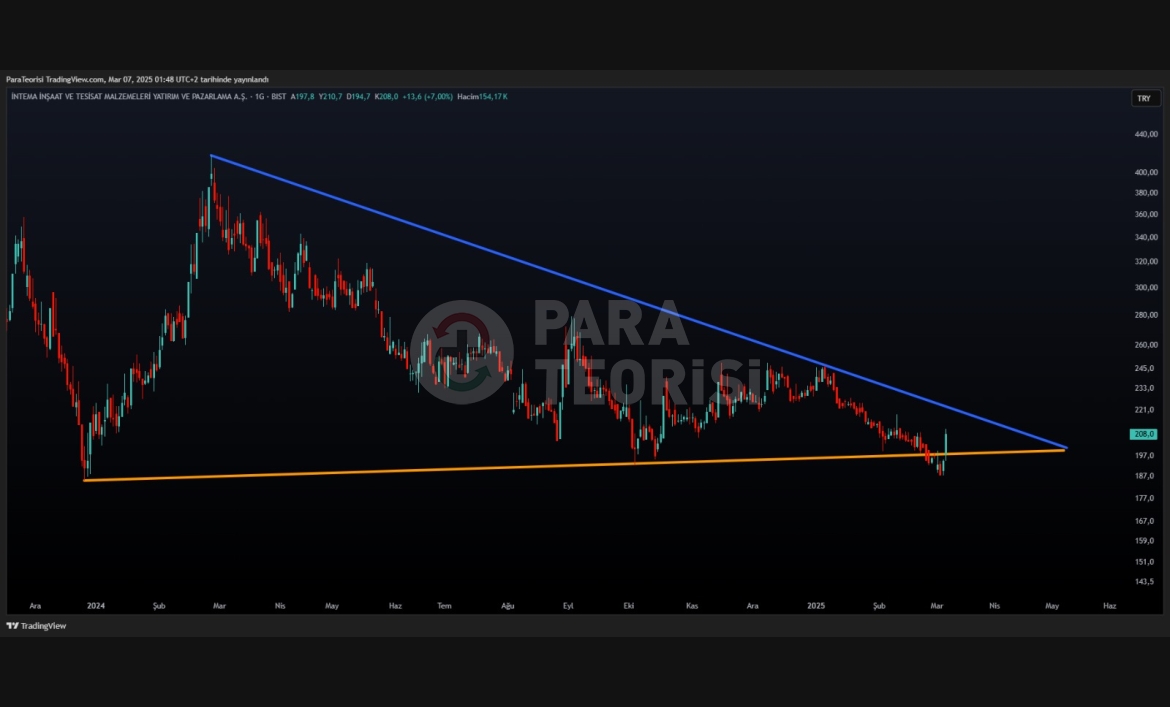Screen dimensions: 1170x707
Task: Click the current price tag 208,0
Action: pyautogui.click(x=1144, y=434)
